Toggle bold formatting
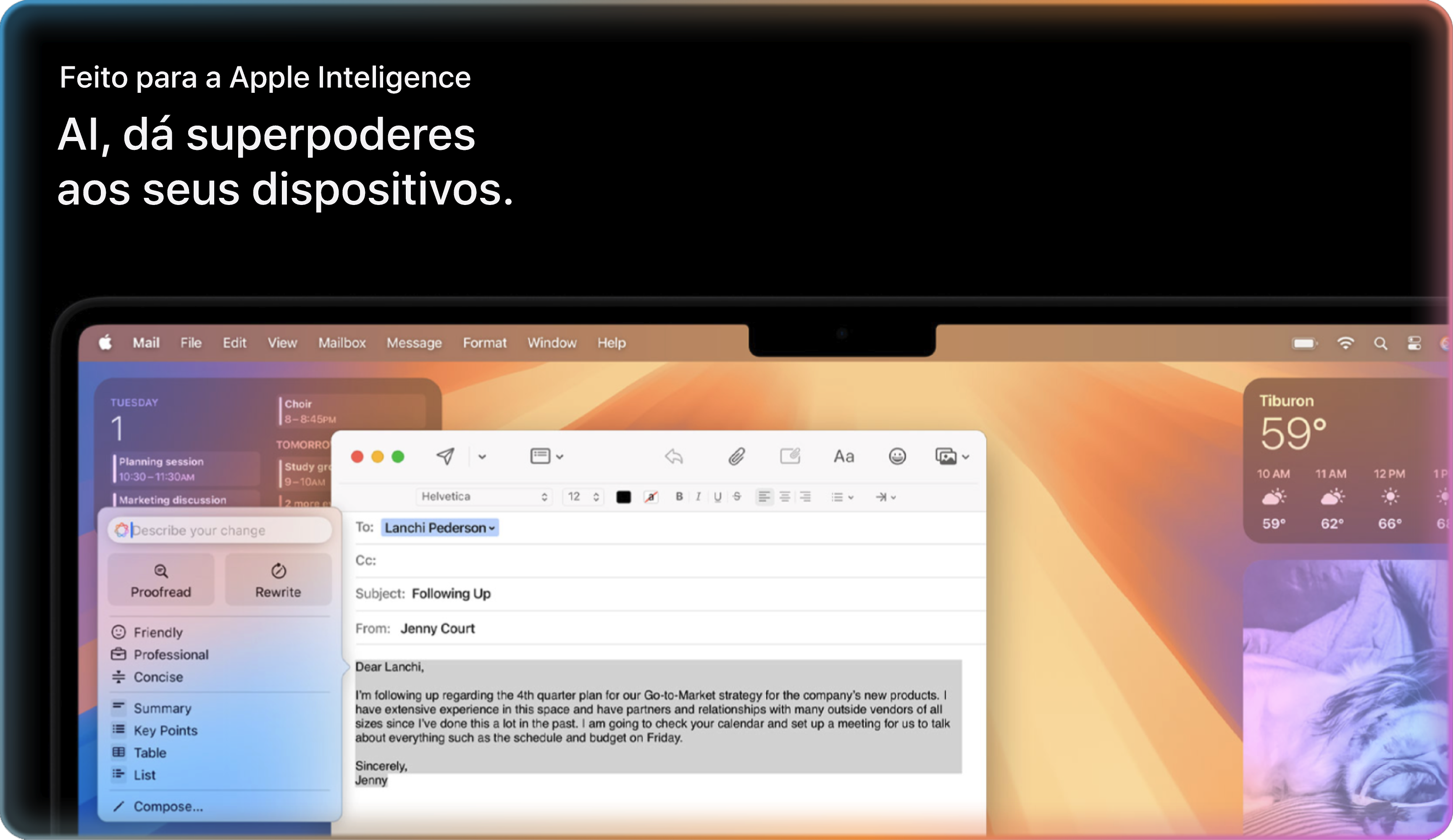 (x=679, y=496)
